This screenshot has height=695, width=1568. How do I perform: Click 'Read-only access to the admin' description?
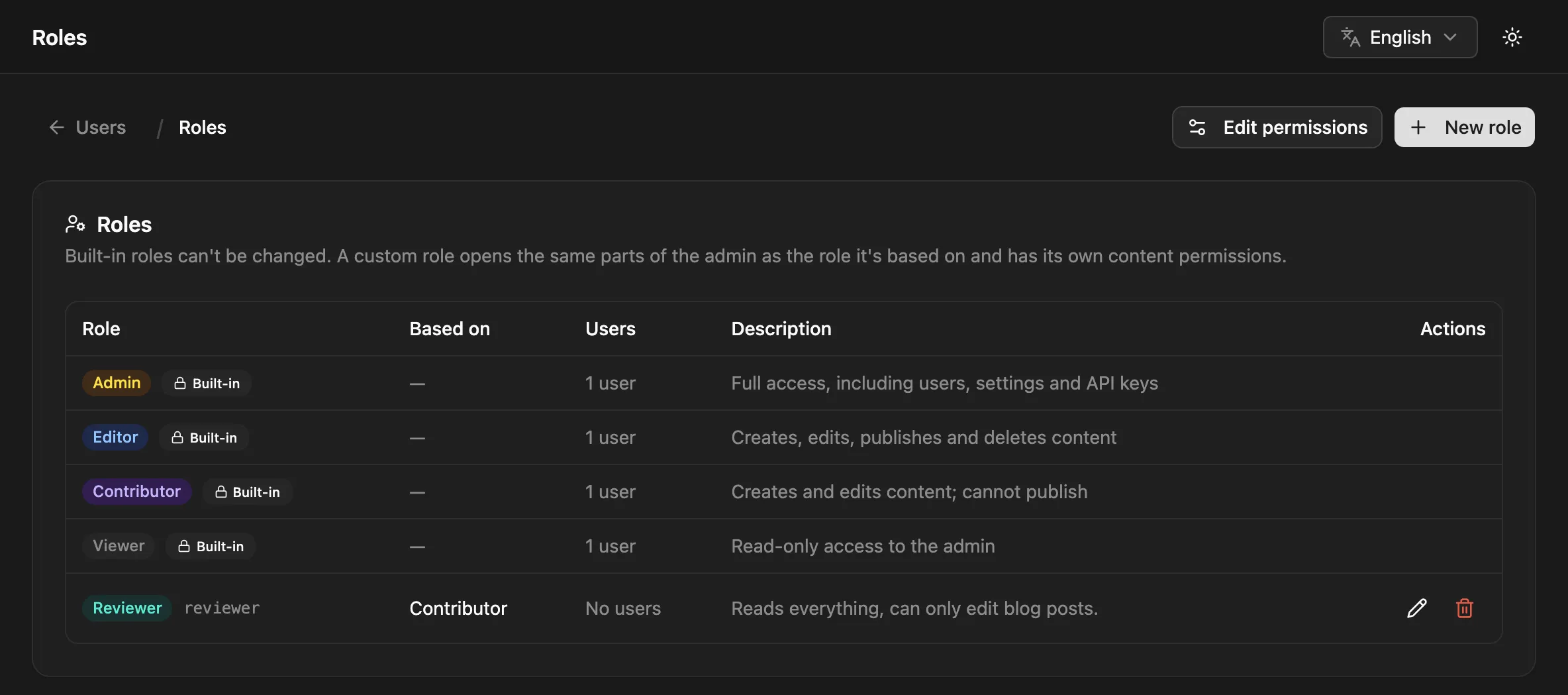pos(863,546)
